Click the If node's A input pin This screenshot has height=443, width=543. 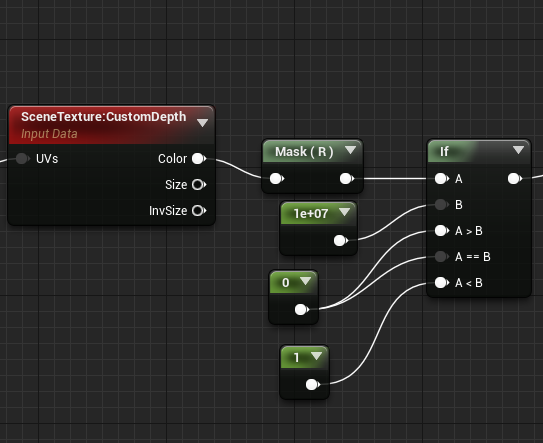(441, 179)
